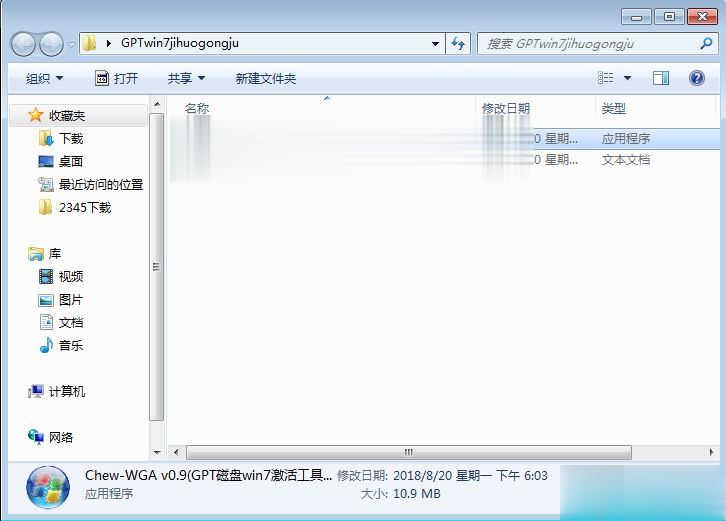The width and height of the screenshot is (726, 521).
Task: Expand the address bar history dropdown
Action: [x=435, y=44]
